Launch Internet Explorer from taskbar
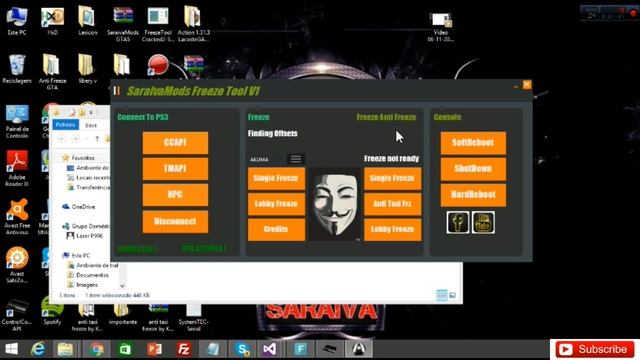Image resolution: width=640 pixels, height=360 pixels. [38, 350]
